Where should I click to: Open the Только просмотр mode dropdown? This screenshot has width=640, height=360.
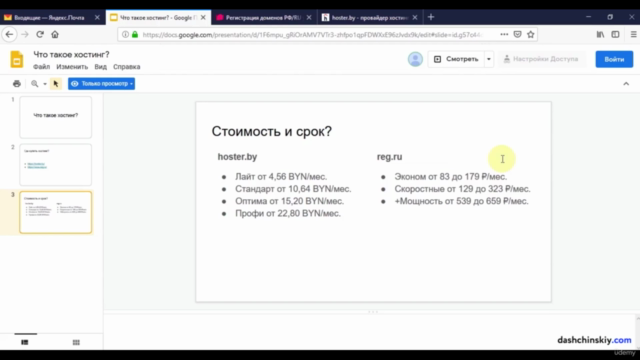101,84
